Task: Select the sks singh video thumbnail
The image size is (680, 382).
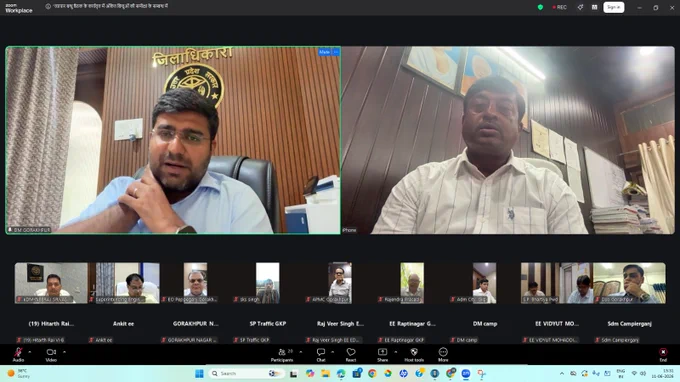Action: click(268, 283)
